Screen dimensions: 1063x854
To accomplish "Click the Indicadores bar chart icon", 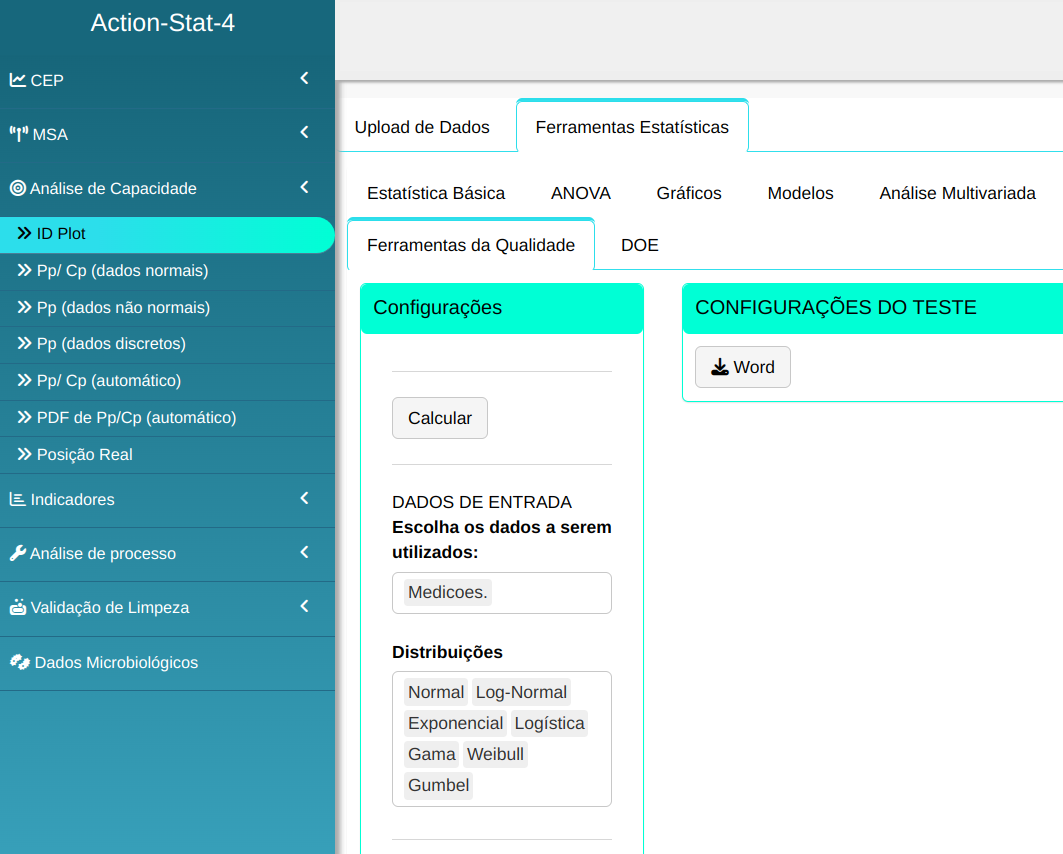I will pos(18,499).
